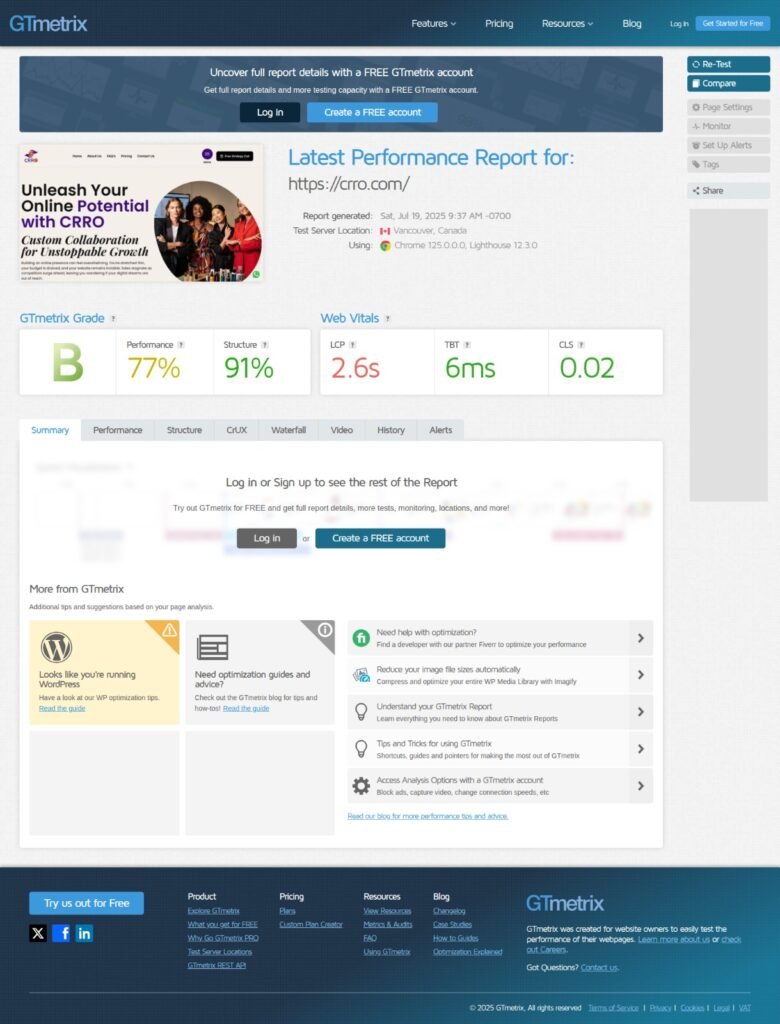780x1024 pixels.
Task: Select the Performance tab
Action: (x=117, y=430)
